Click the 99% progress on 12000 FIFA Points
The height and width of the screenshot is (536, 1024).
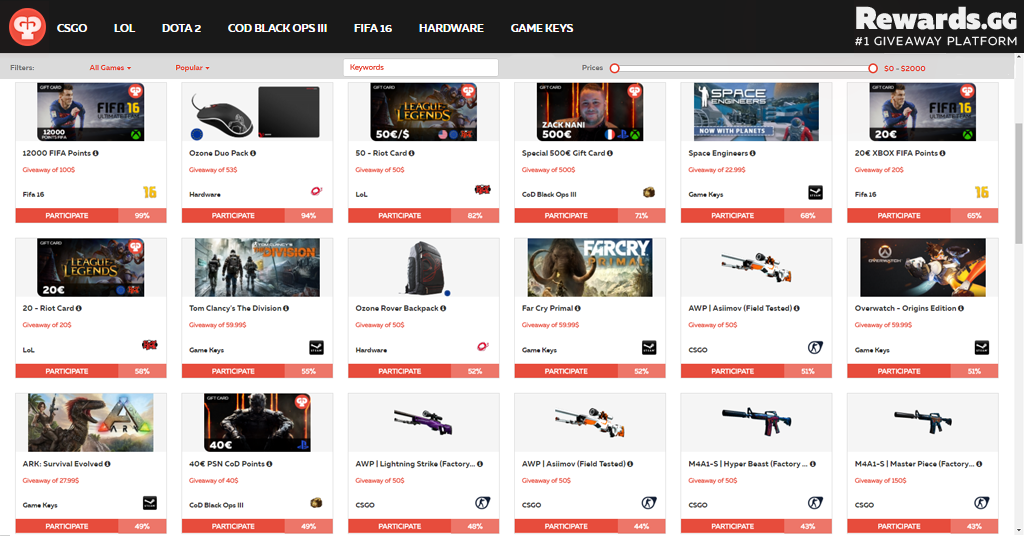[x=142, y=215]
